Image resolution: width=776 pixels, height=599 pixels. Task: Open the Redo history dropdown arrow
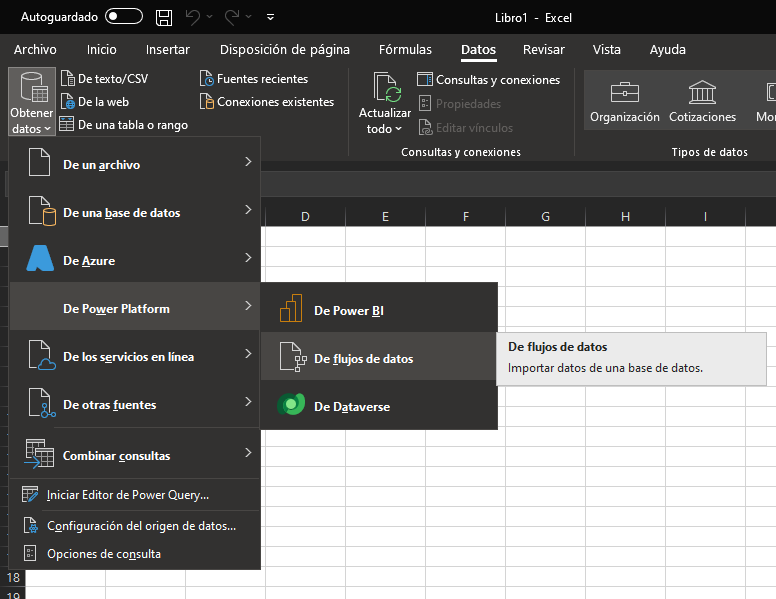point(248,17)
